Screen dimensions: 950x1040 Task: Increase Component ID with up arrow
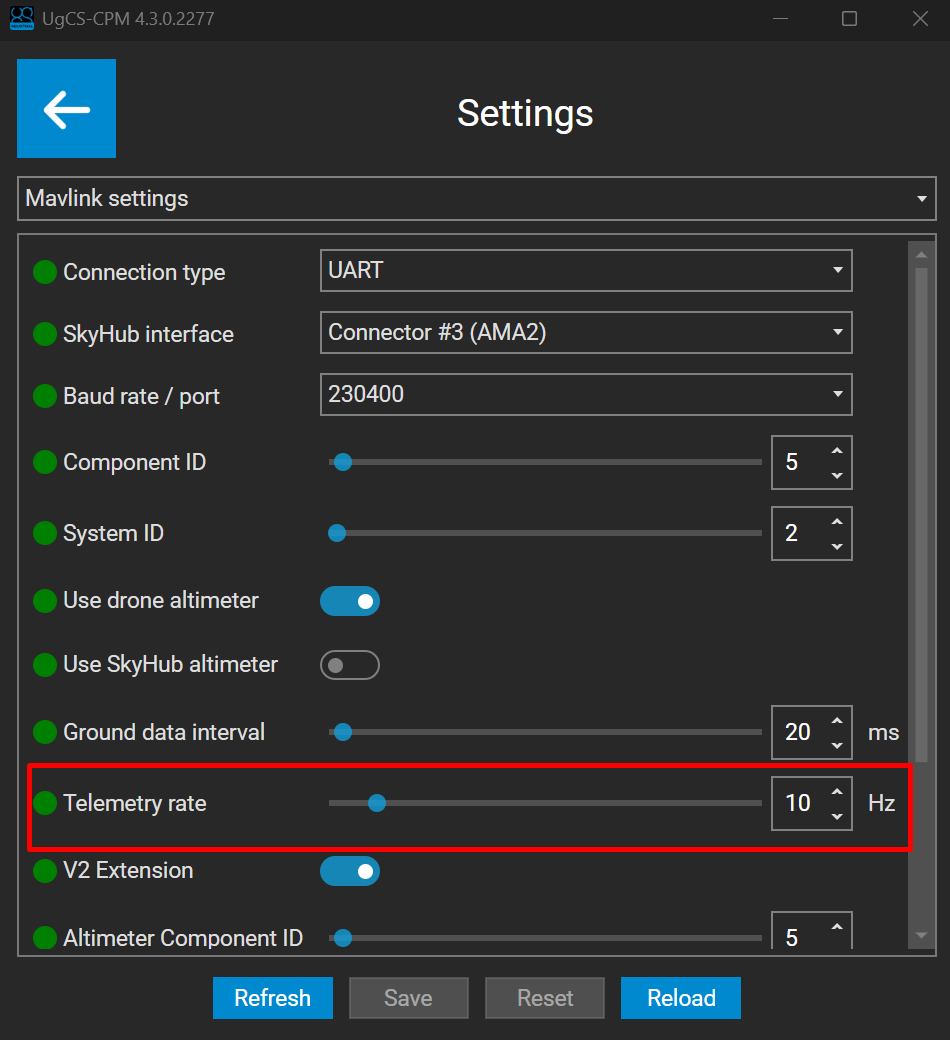(x=837, y=450)
